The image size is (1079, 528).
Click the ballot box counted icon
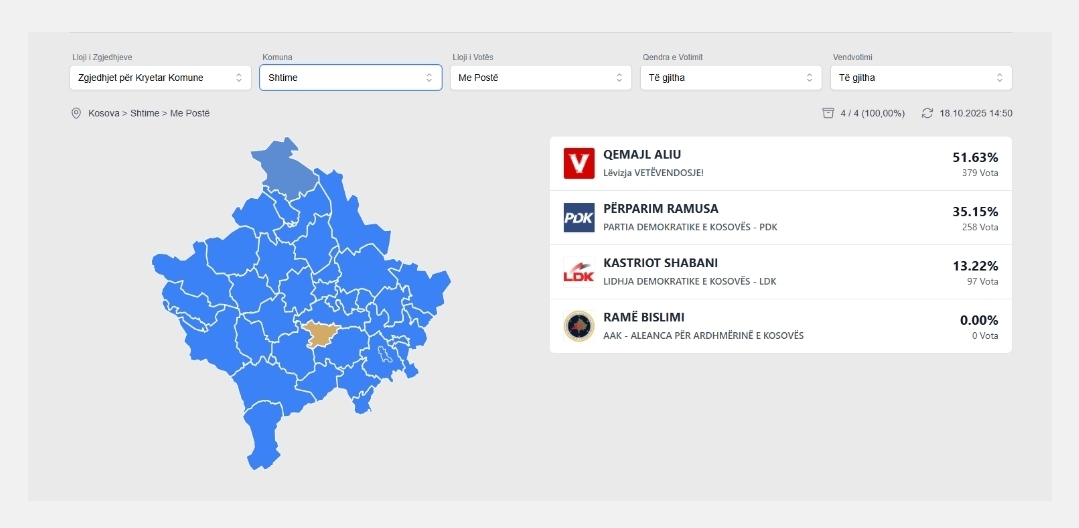tap(828, 113)
